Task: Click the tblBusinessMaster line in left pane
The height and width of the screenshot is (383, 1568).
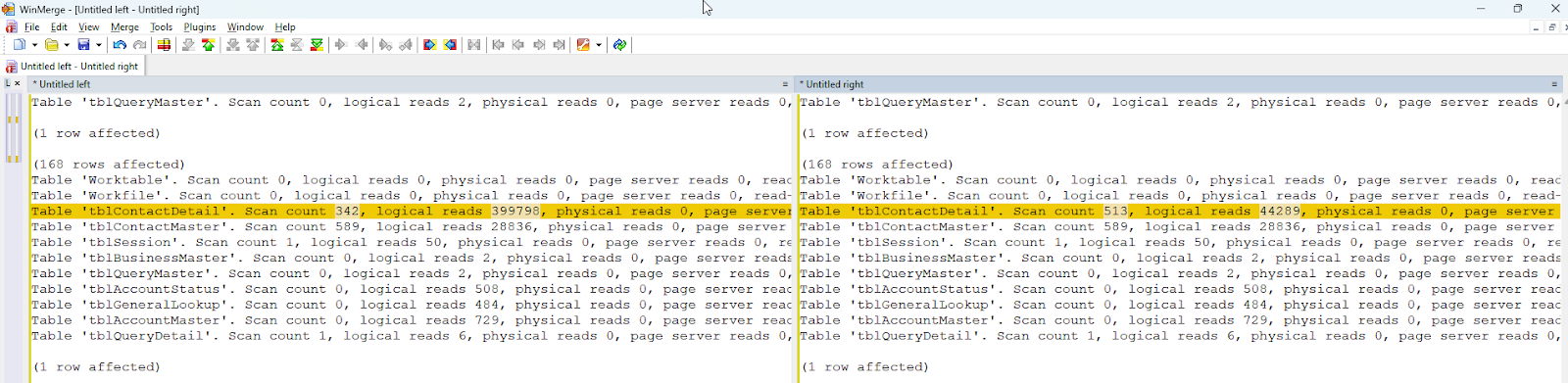Action: click(412, 259)
